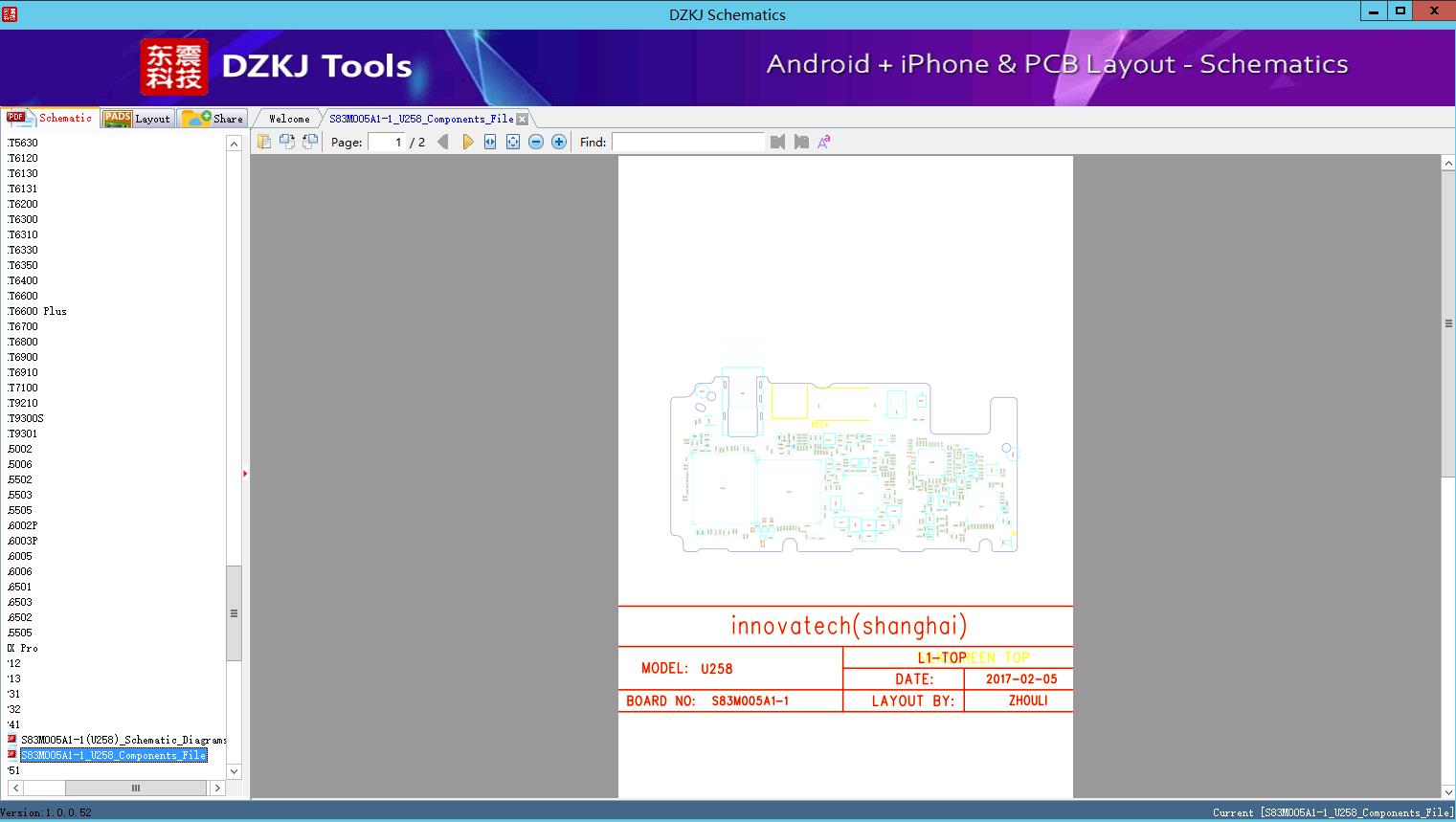The width and height of the screenshot is (1456, 822).
Task: Switch to the Welcome document tab
Action: pos(288,119)
